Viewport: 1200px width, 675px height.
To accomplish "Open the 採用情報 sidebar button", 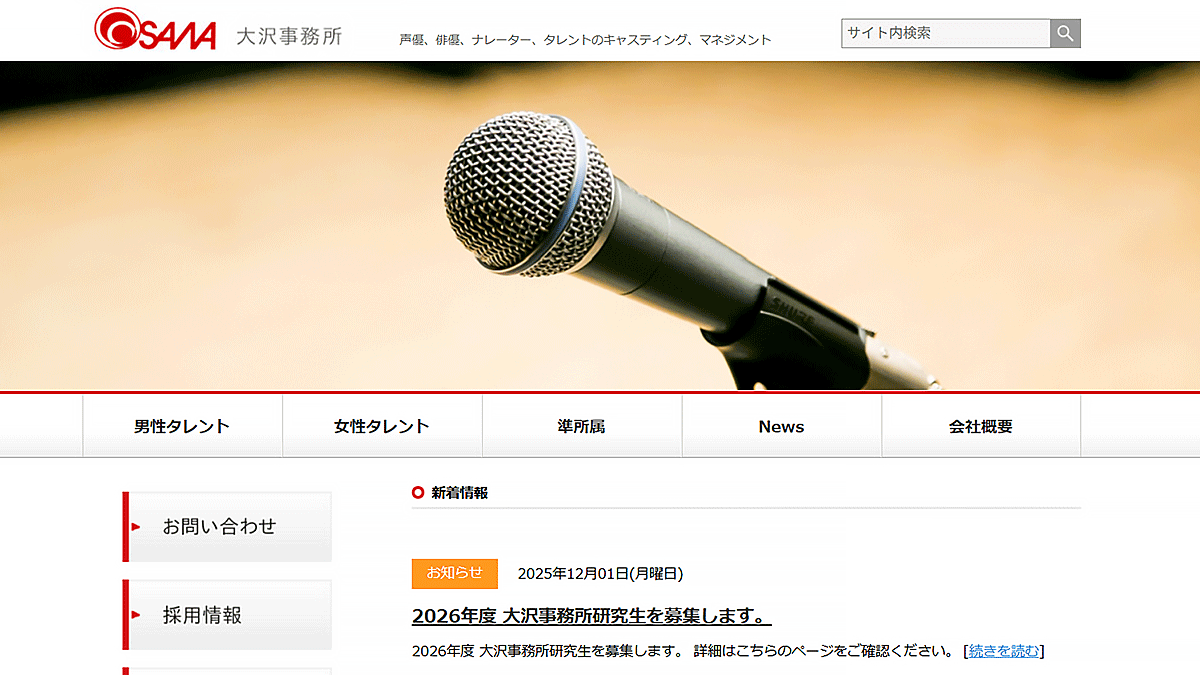I will tap(228, 615).
